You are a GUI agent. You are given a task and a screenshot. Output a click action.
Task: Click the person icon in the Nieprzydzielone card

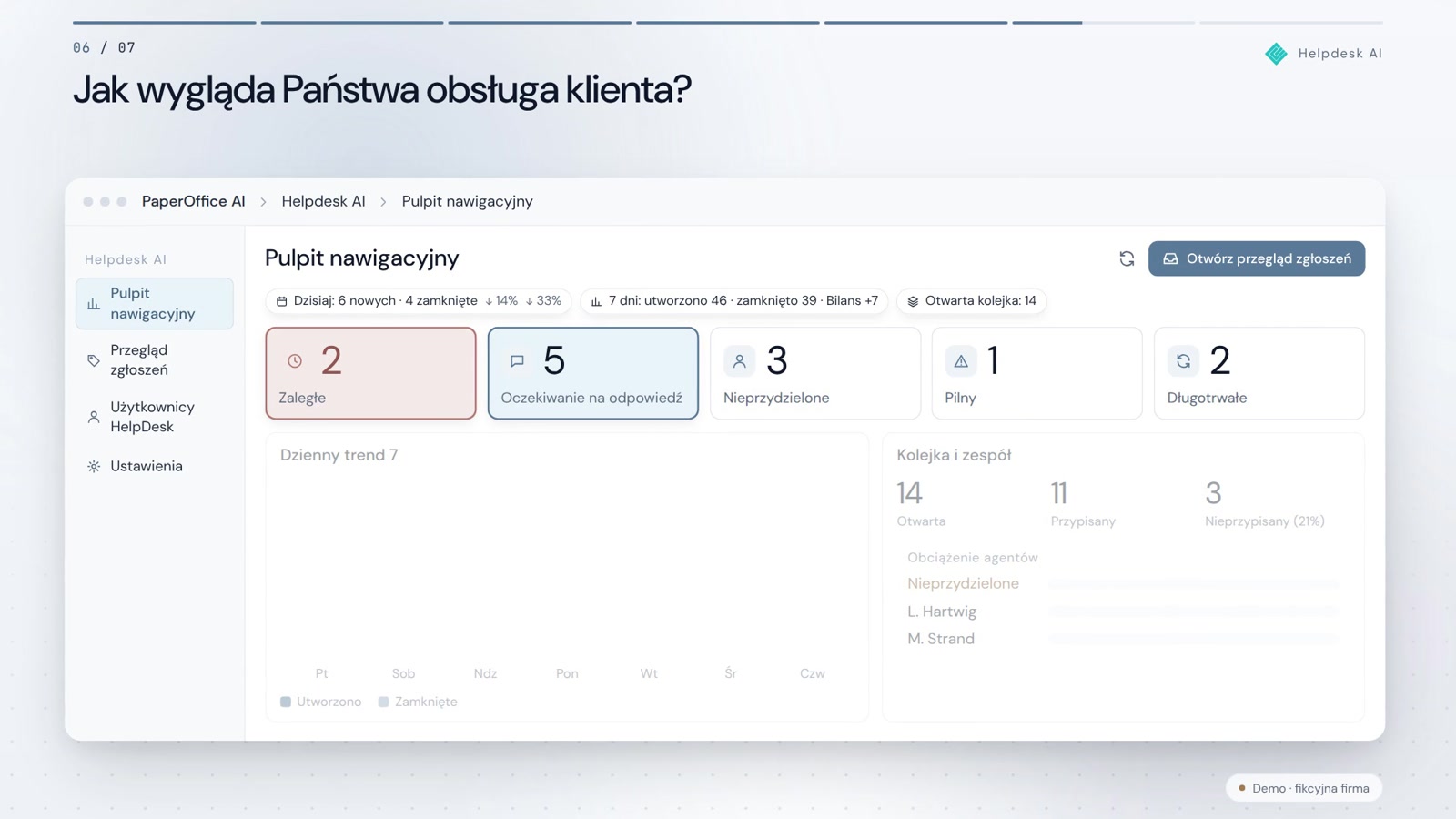(739, 361)
